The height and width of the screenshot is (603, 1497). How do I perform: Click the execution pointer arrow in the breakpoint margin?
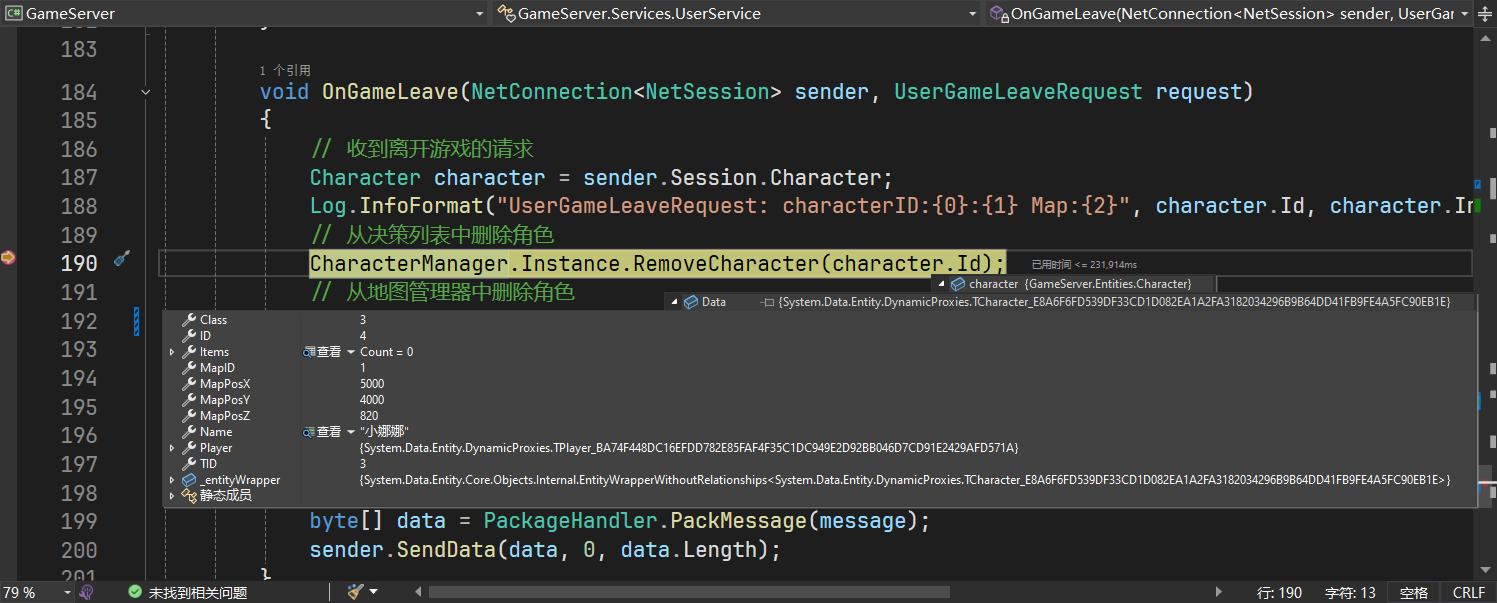(x=8, y=258)
